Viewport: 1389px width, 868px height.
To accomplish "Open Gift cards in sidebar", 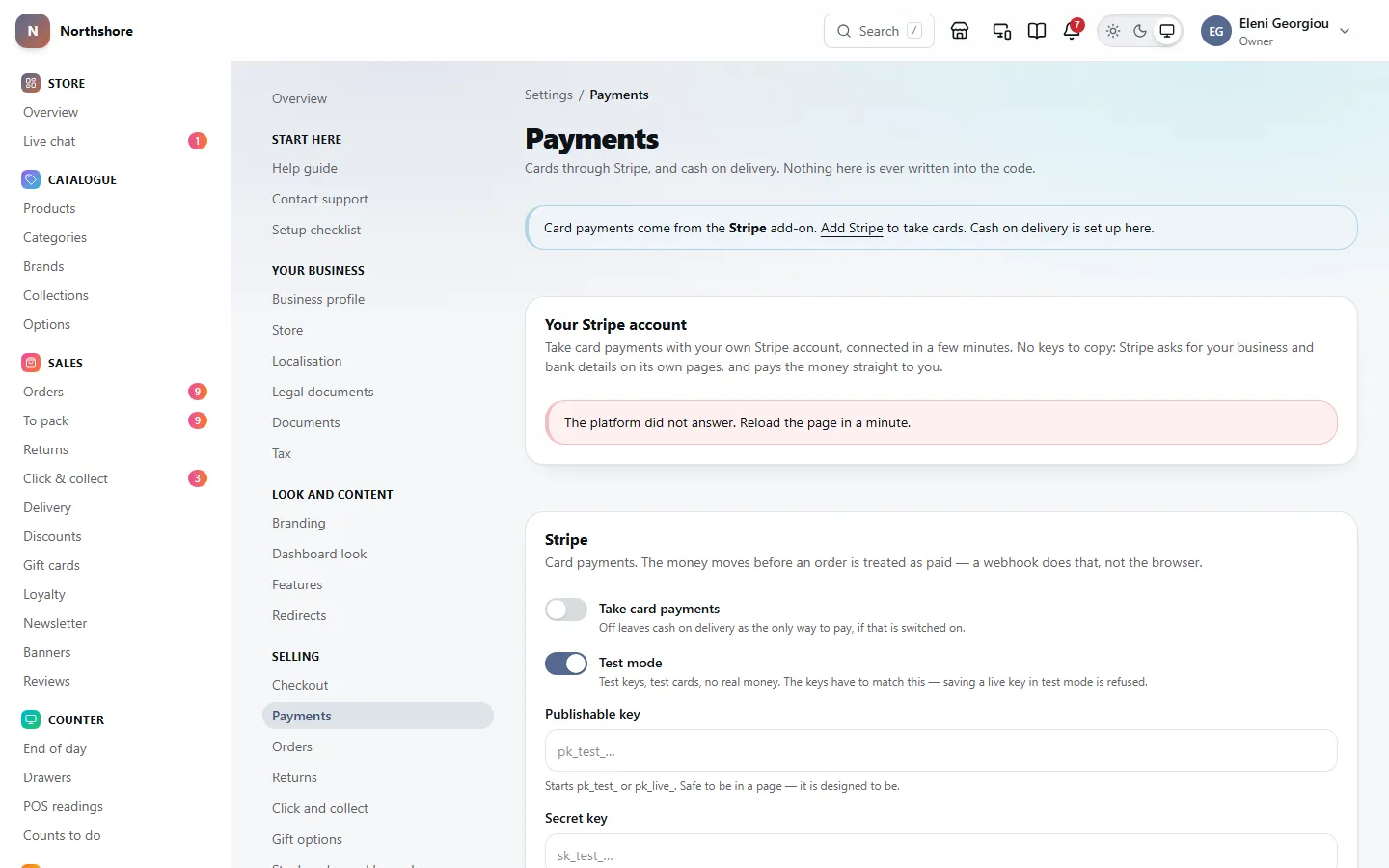I will [116, 565].
